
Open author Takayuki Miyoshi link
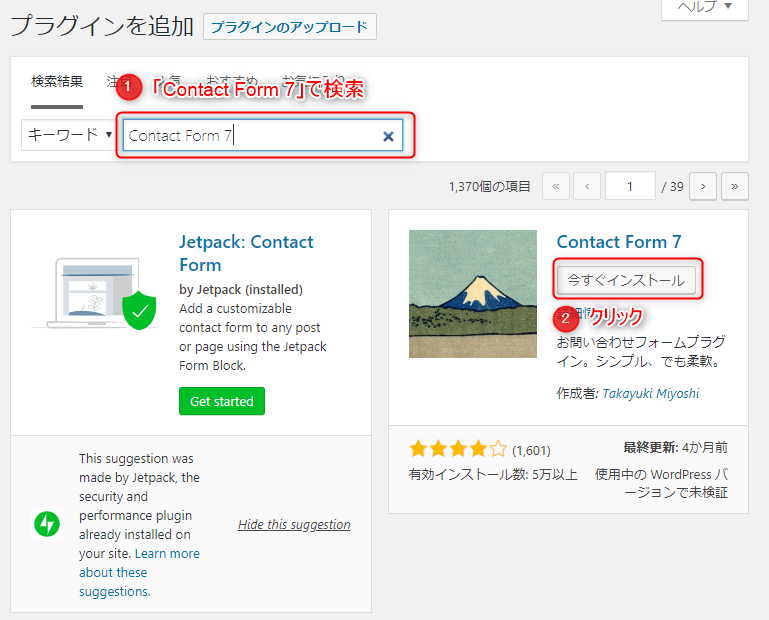tap(651, 393)
